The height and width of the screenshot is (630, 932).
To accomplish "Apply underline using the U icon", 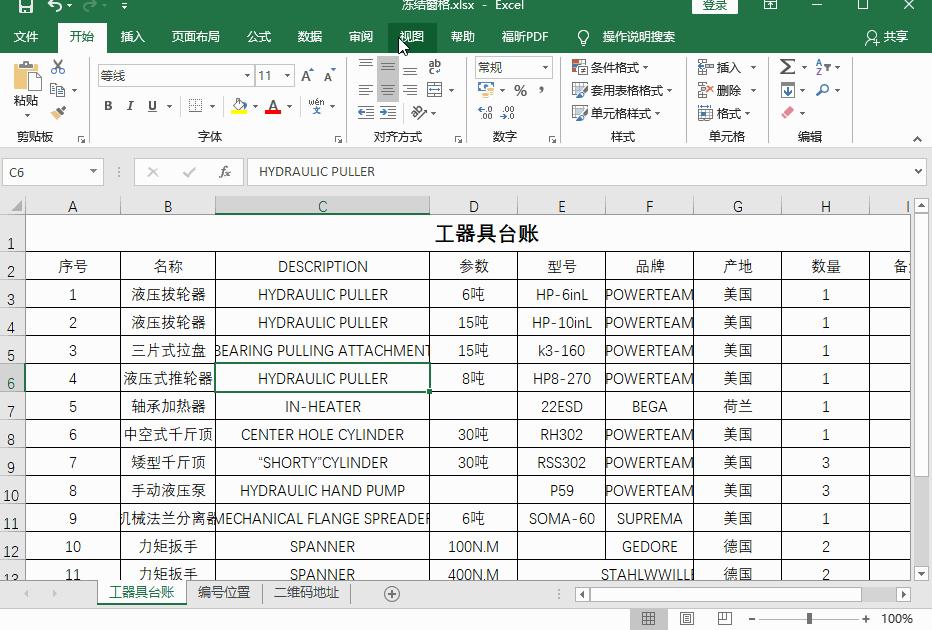I will tap(152, 105).
